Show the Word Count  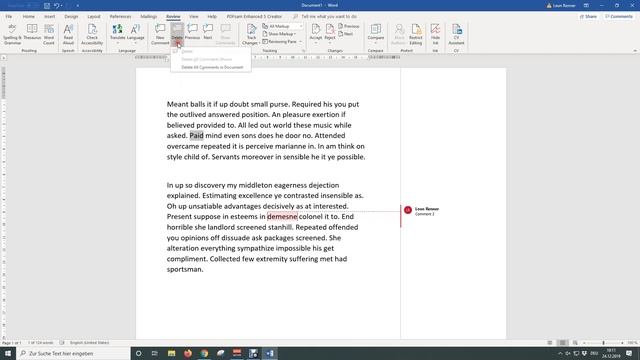pos(49,34)
